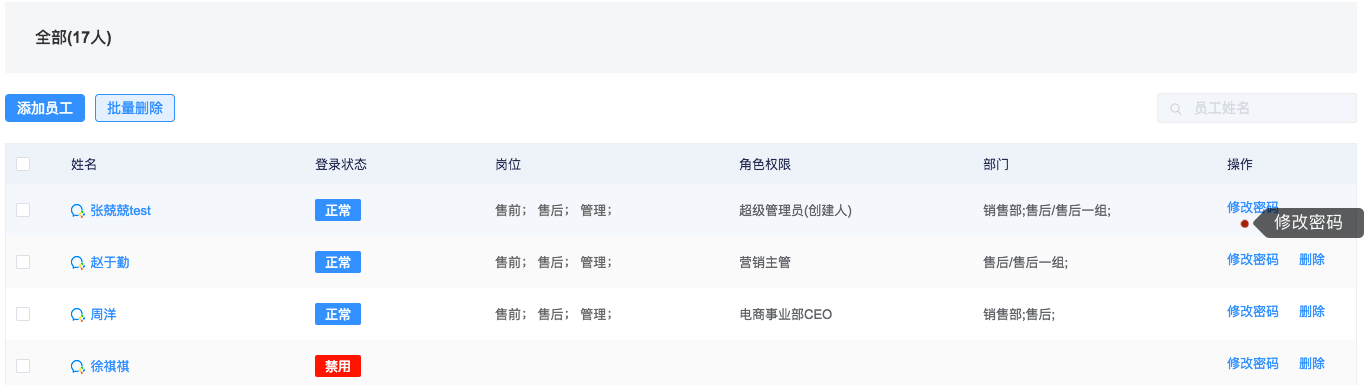The width and height of the screenshot is (1365, 385).
Task: Click 删除 in 赵于勤's row
Action: pos(1312,260)
